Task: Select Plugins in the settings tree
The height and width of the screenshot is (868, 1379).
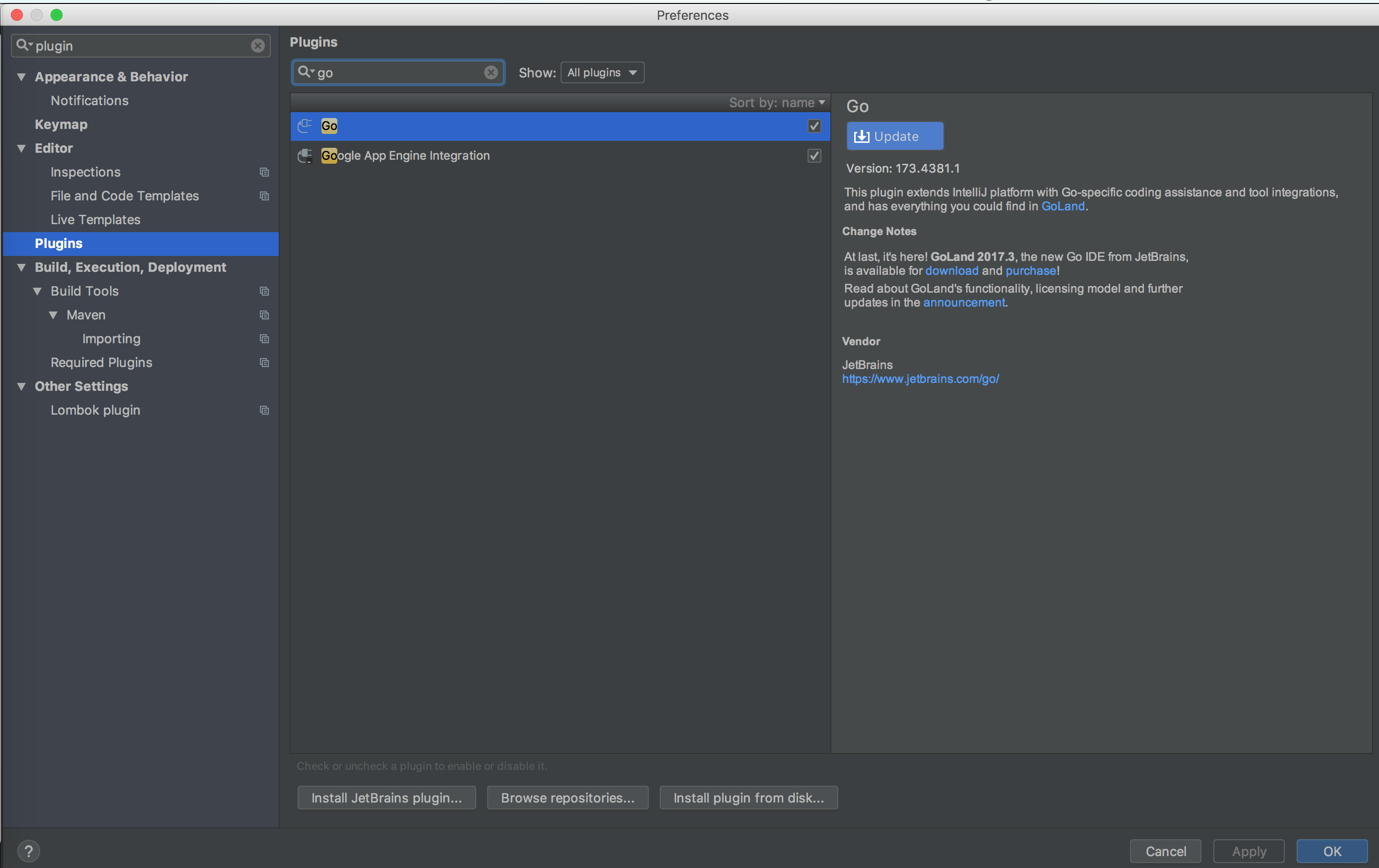Action: pyautogui.click(x=140, y=244)
